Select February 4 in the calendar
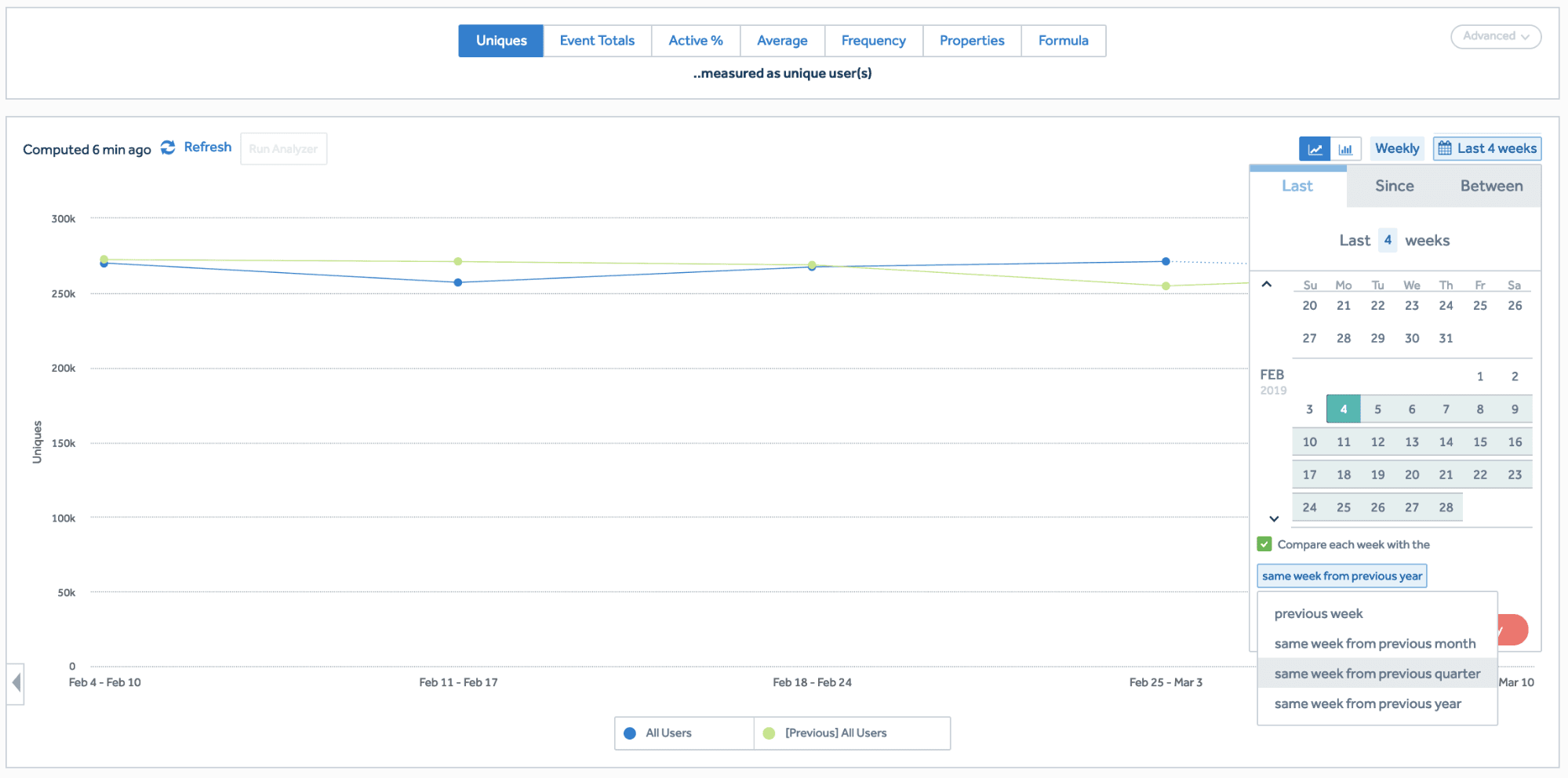The width and height of the screenshot is (1568, 778). click(x=1343, y=409)
